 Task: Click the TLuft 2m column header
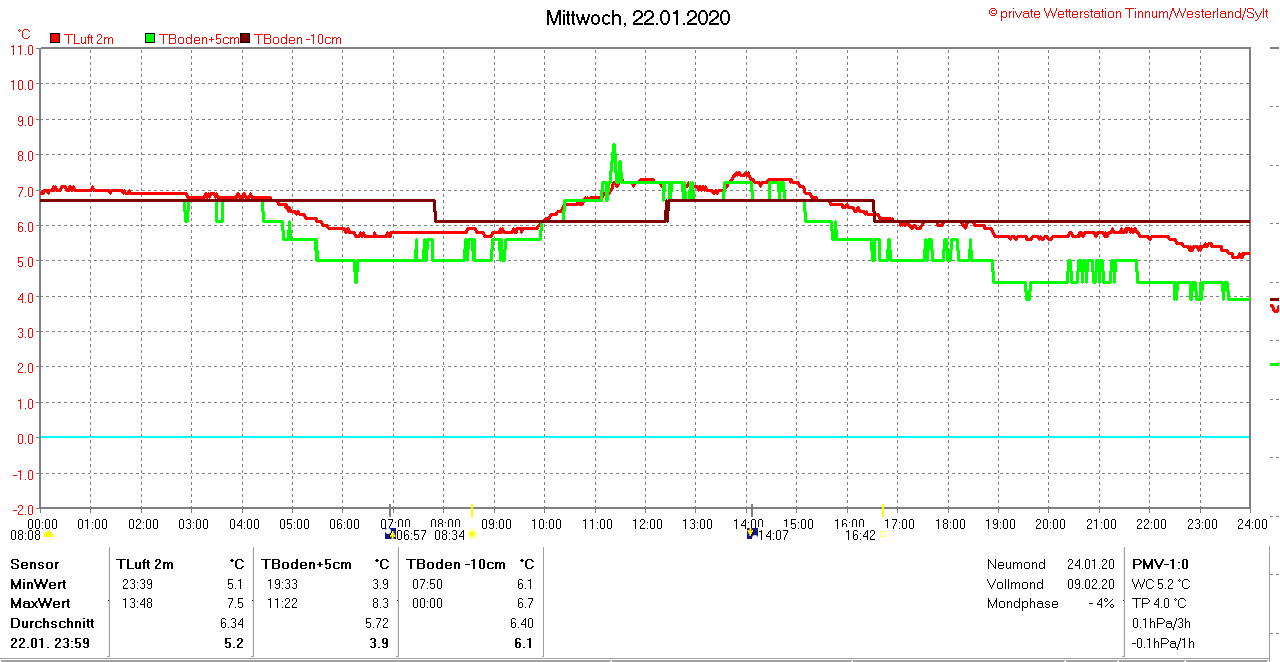pyautogui.click(x=145, y=564)
